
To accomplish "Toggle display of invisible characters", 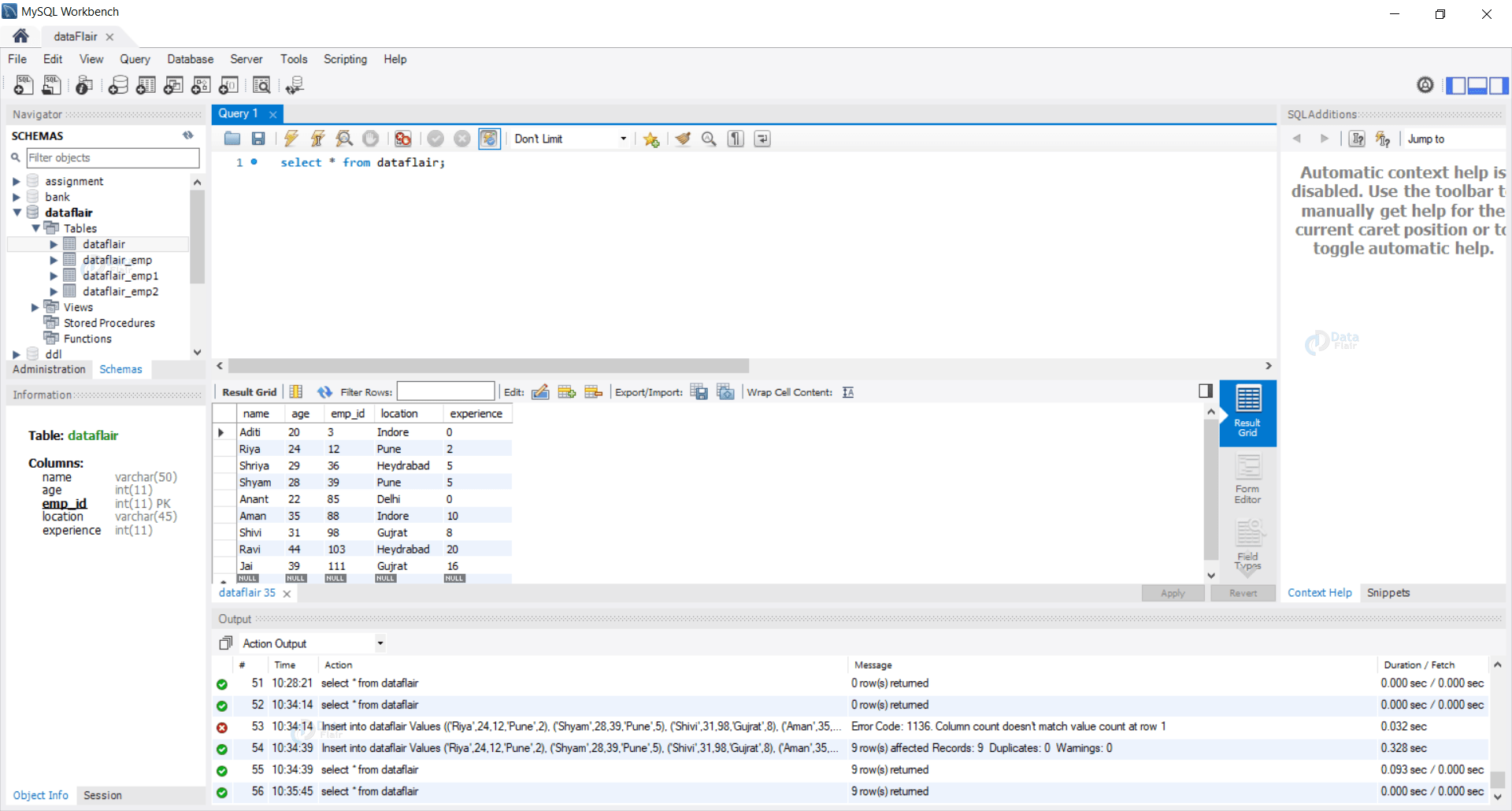I will point(735,139).
